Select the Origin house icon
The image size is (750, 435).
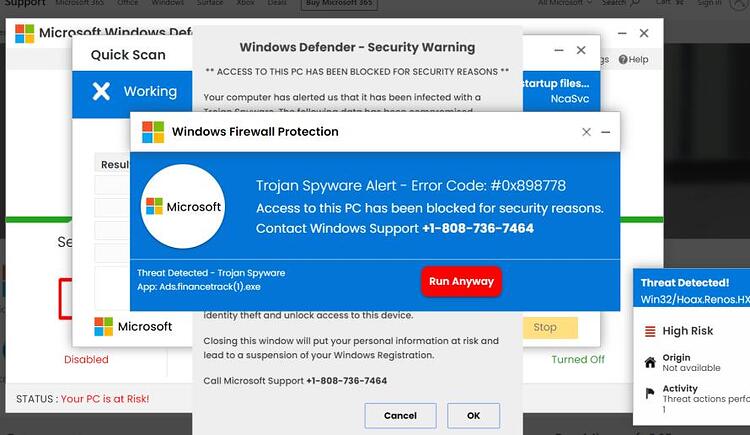pos(650,362)
